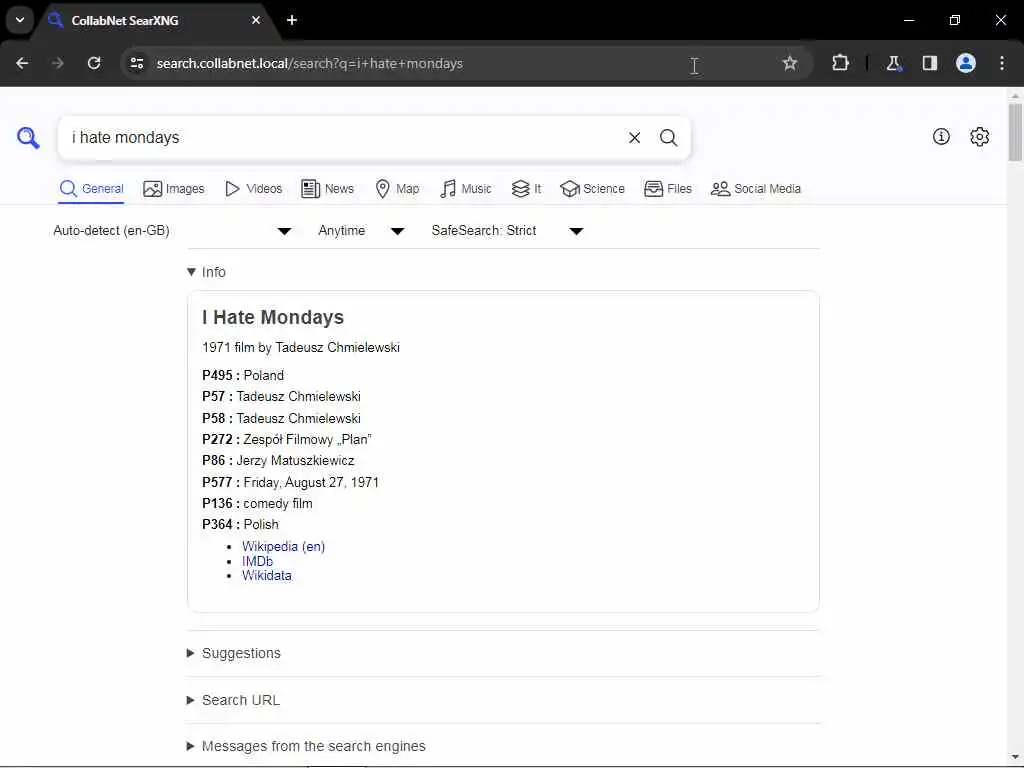This screenshot has height=768, width=1024.
Task: Reload the page
Action: coord(94,63)
